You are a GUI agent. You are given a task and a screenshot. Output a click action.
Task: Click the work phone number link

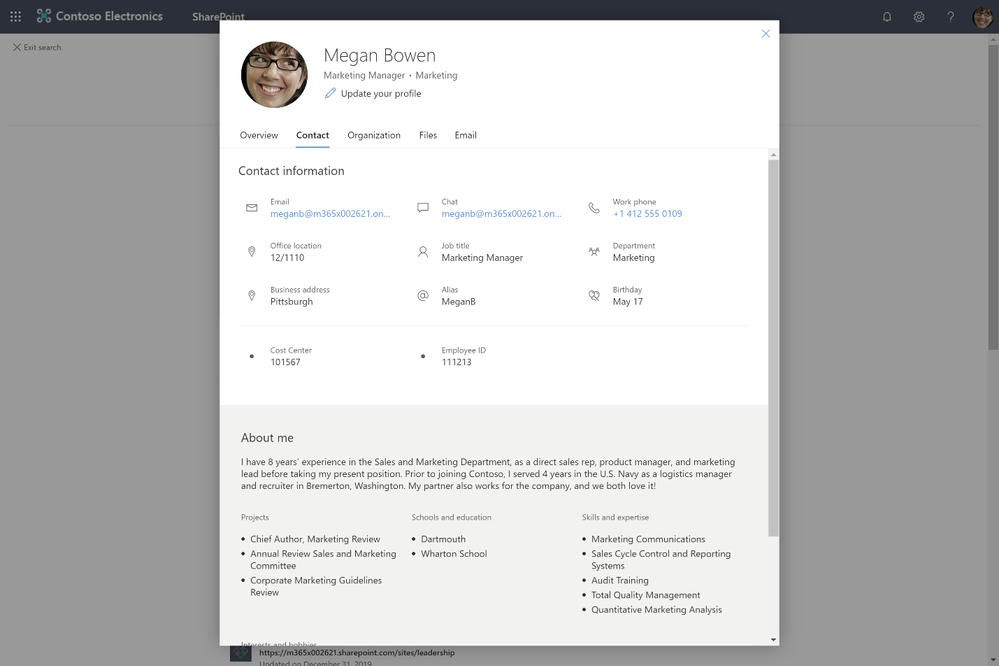pos(647,214)
